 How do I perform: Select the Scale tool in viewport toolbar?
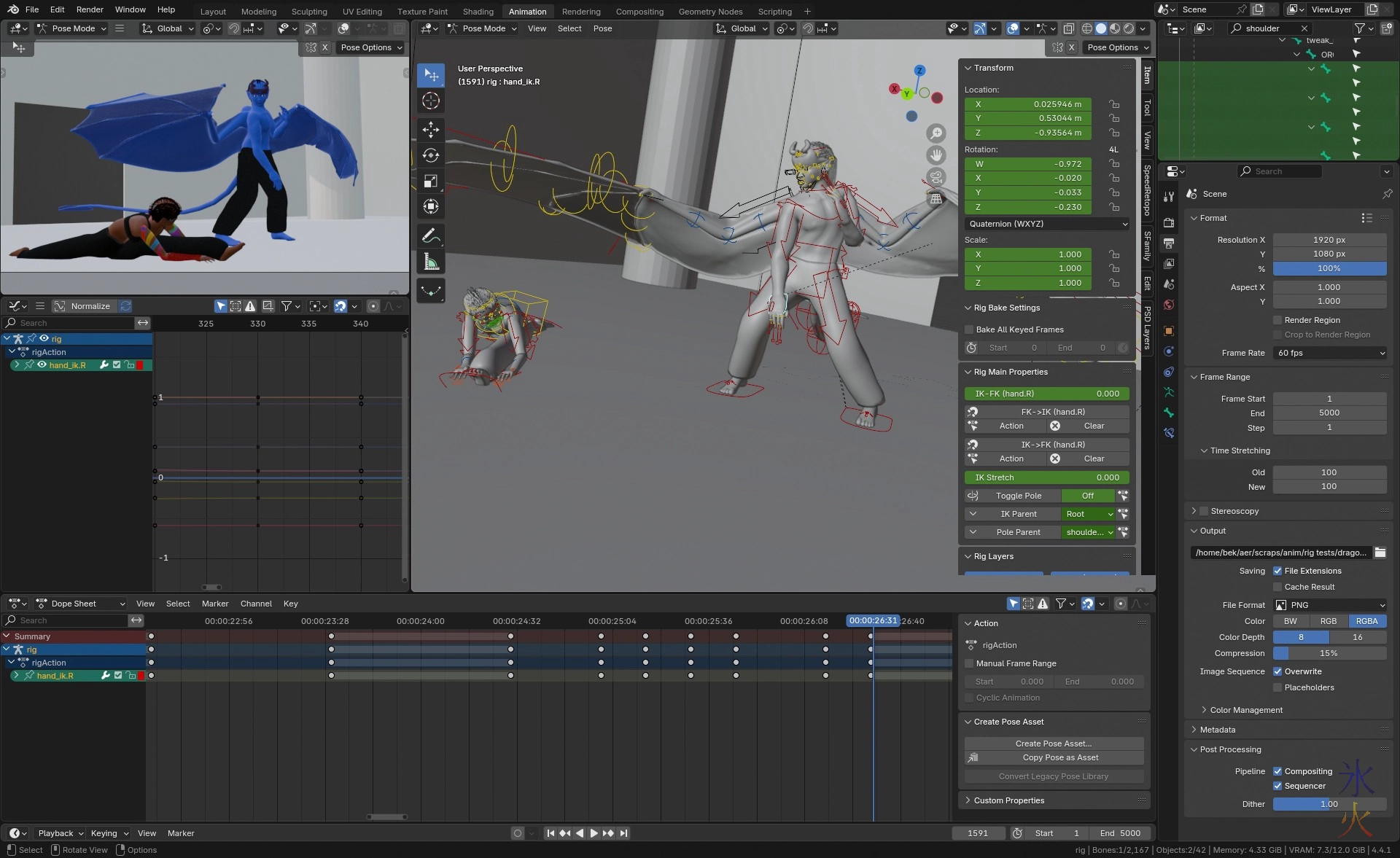click(431, 181)
